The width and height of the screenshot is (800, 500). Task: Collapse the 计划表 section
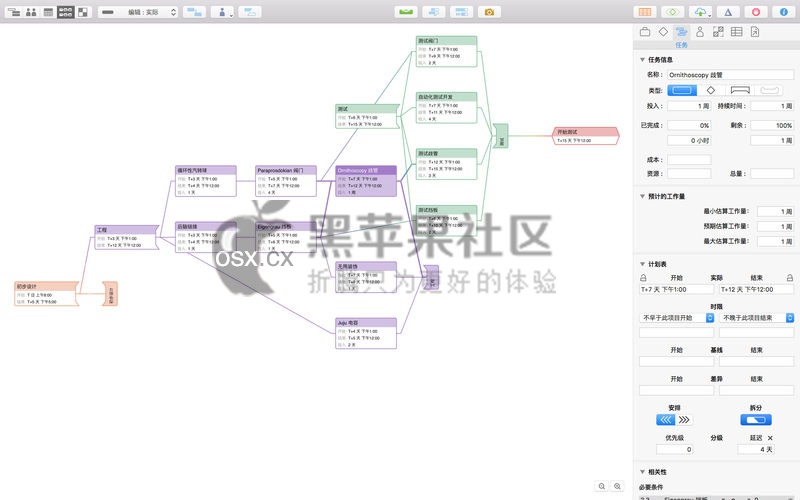642,264
